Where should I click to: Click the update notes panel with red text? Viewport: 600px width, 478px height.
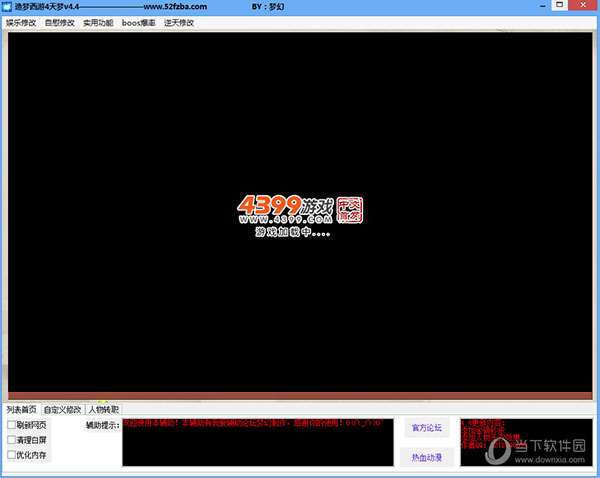pos(526,442)
